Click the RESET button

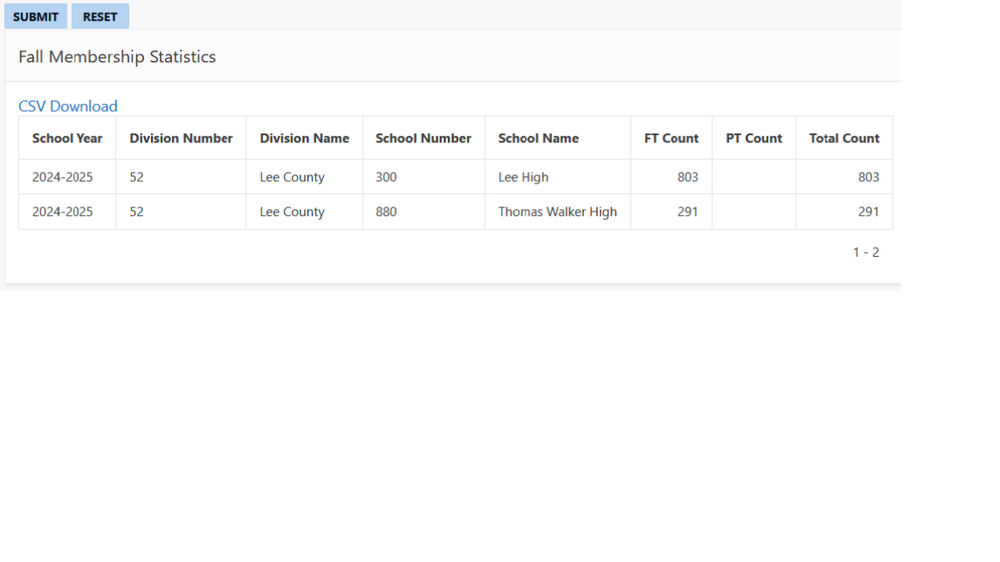click(100, 17)
